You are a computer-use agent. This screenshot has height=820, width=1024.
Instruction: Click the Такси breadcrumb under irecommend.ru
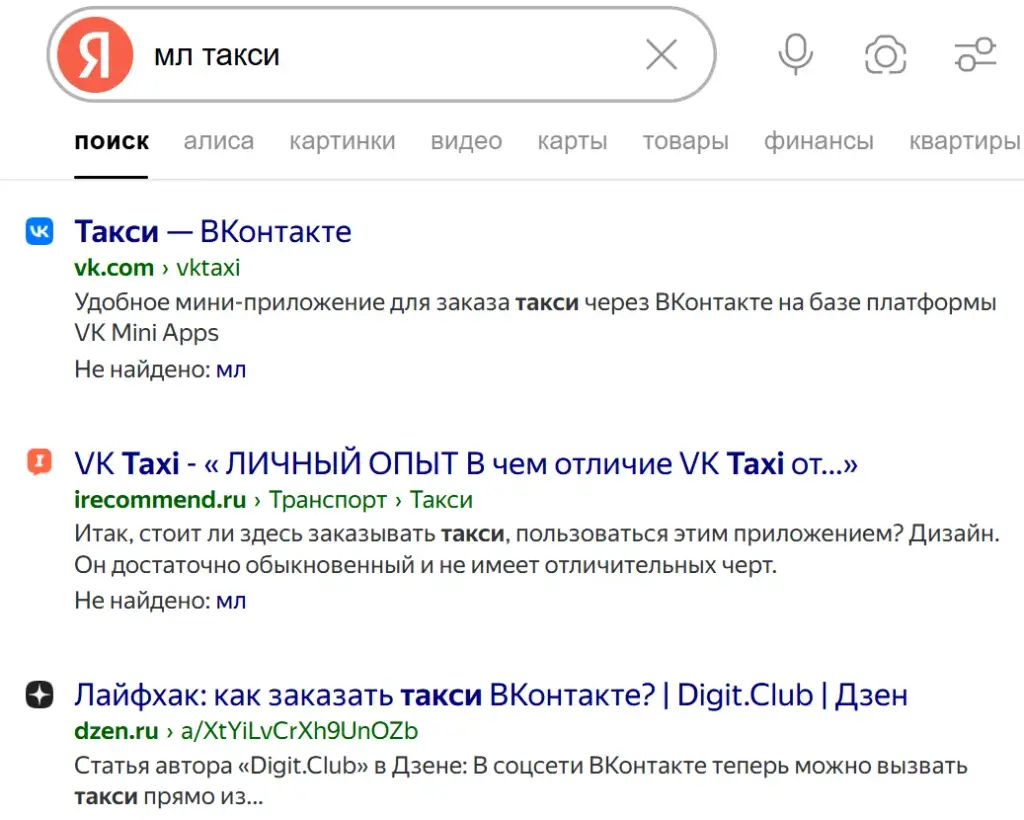[441, 499]
